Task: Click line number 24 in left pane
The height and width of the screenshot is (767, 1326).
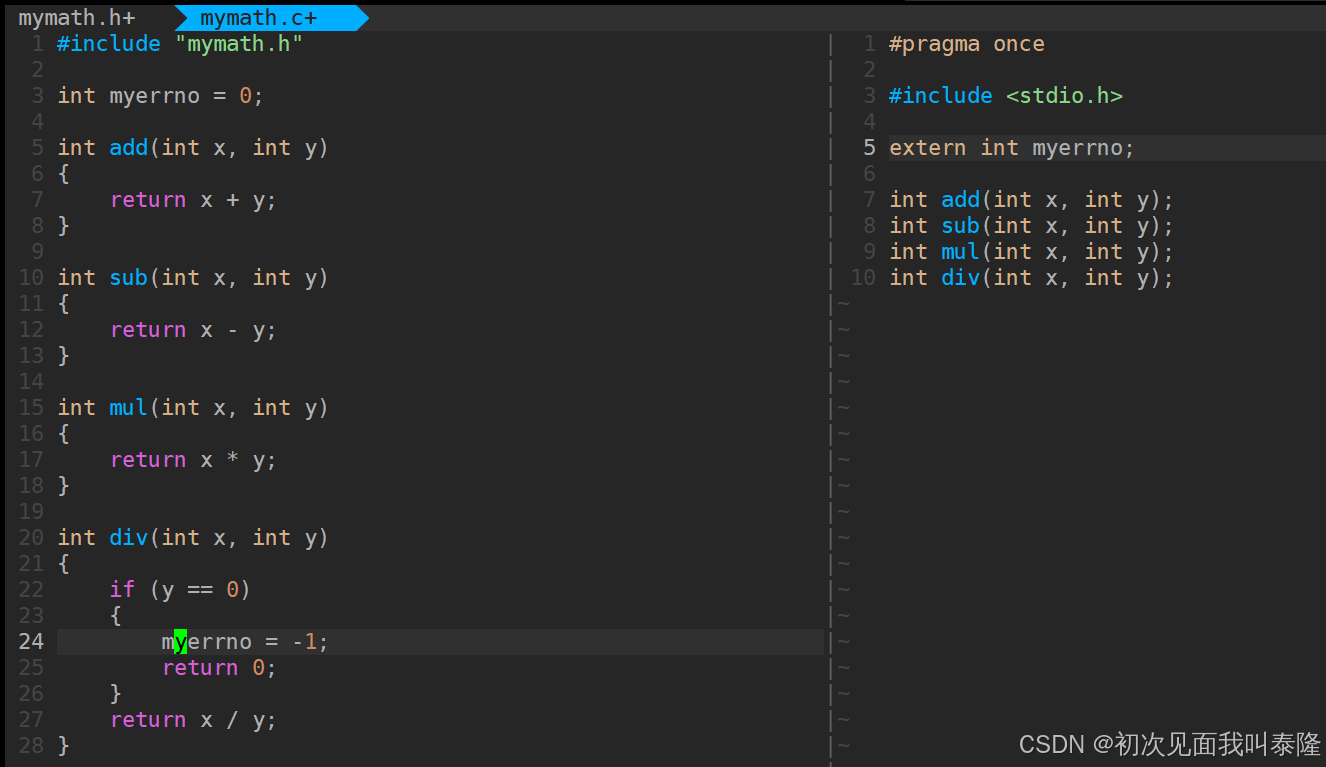Action: 31,642
